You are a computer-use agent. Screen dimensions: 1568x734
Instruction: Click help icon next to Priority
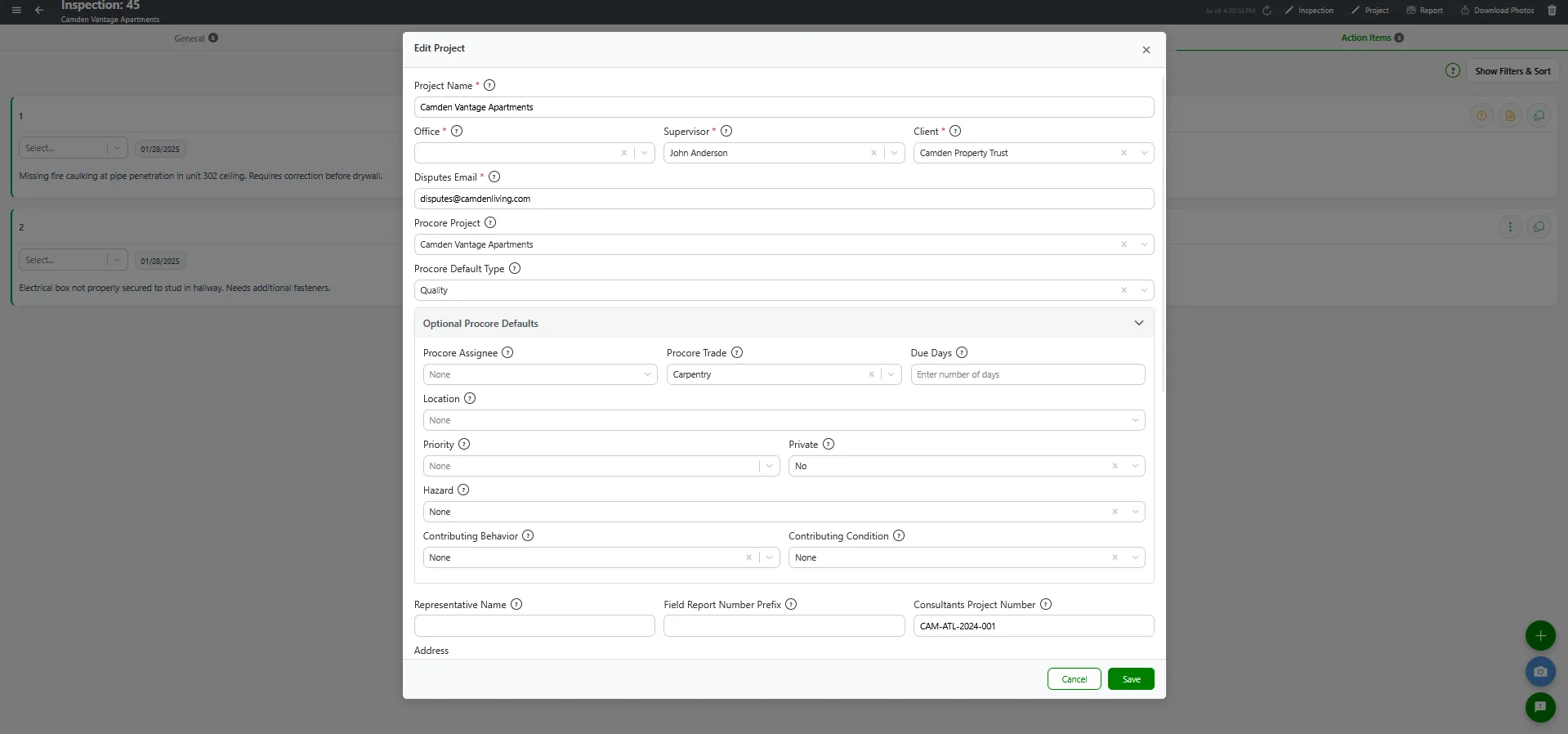click(464, 444)
